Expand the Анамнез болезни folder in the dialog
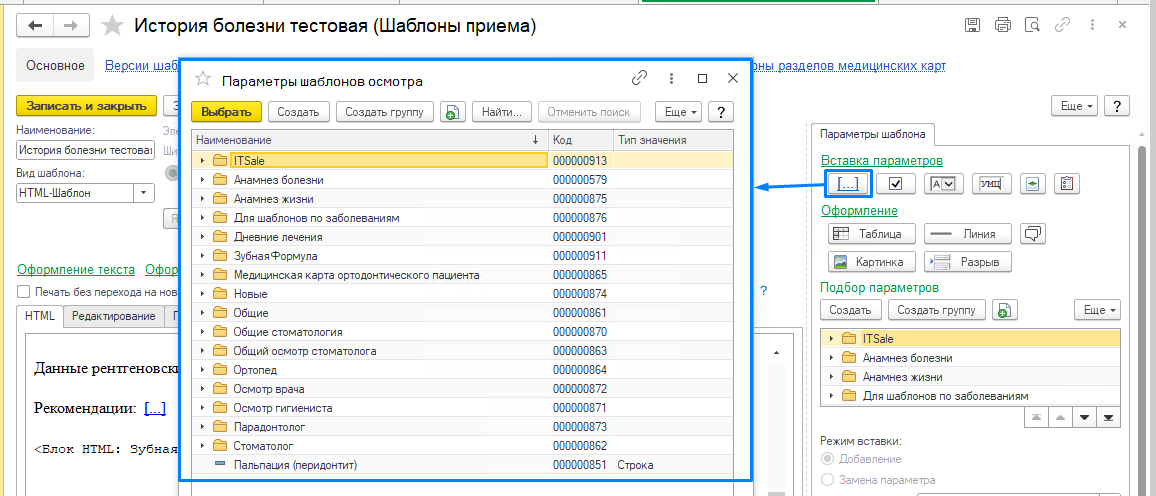The width and height of the screenshot is (1156, 496). click(x=202, y=179)
